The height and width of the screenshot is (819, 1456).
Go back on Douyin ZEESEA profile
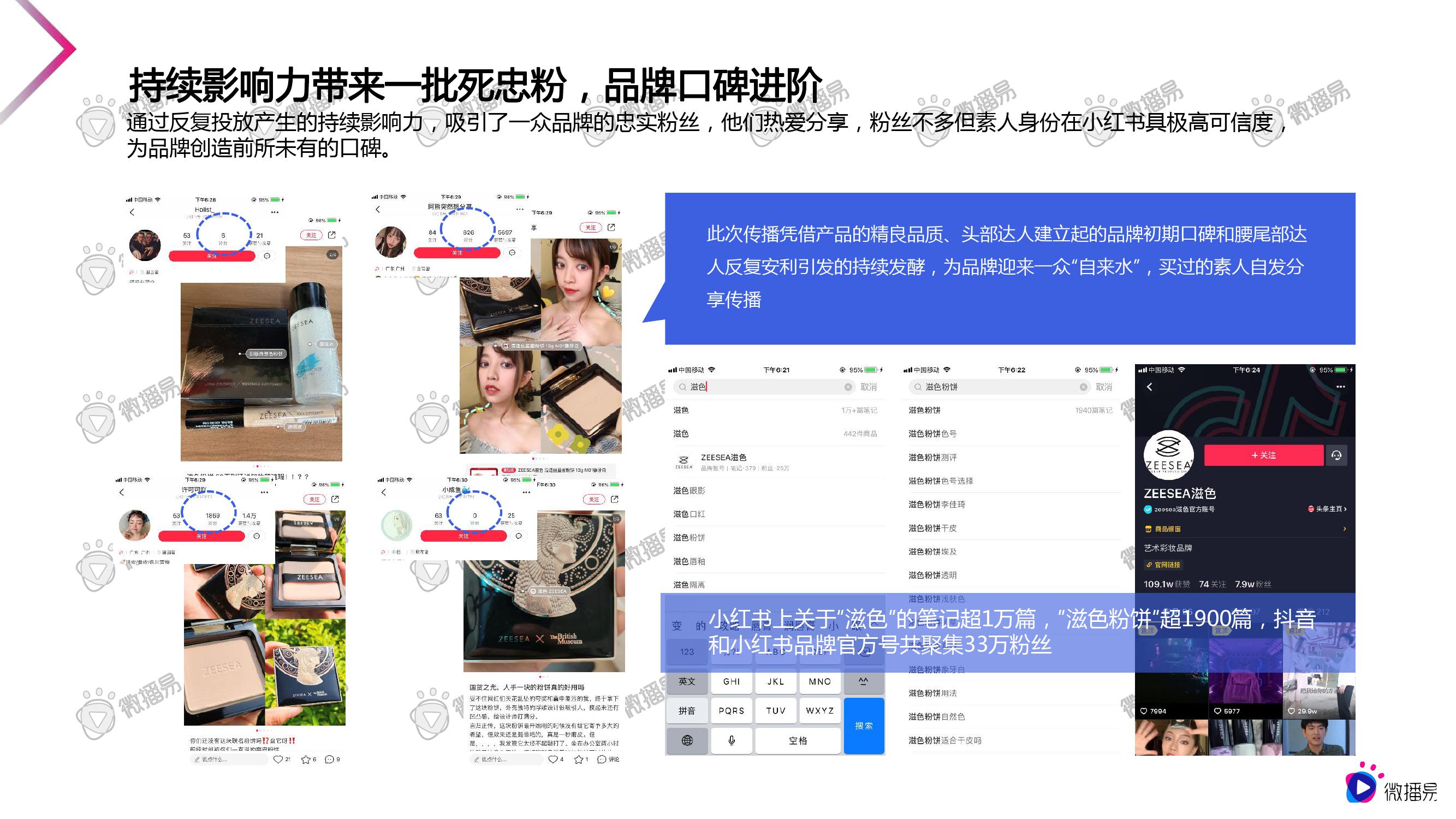click(x=1149, y=387)
